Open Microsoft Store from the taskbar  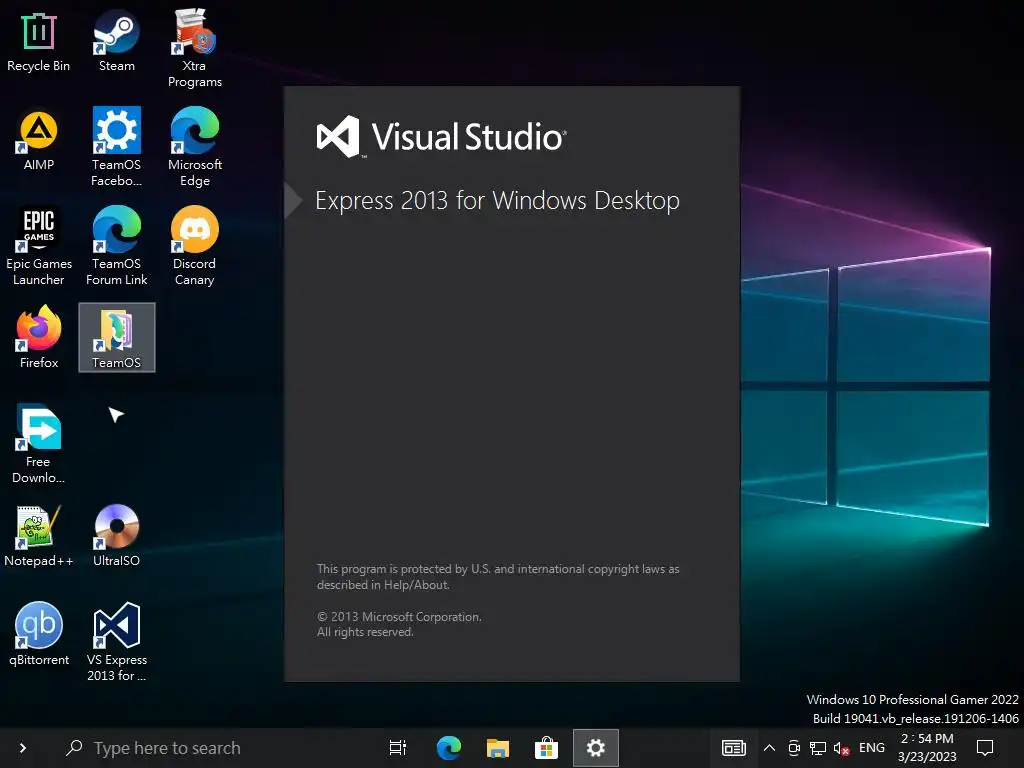click(546, 748)
